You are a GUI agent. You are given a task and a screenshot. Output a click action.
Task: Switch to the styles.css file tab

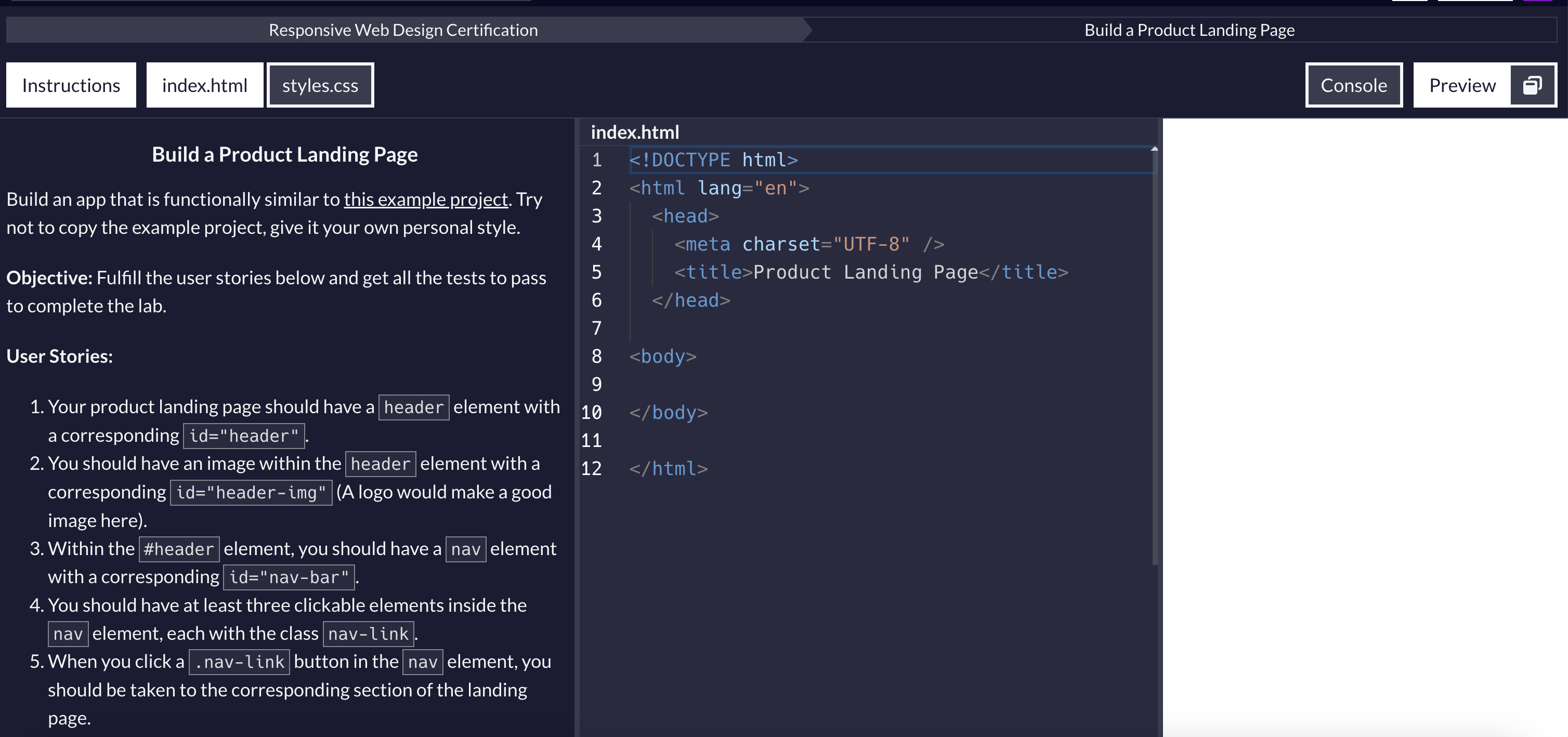pyautogui.click(x=320, y=85)
